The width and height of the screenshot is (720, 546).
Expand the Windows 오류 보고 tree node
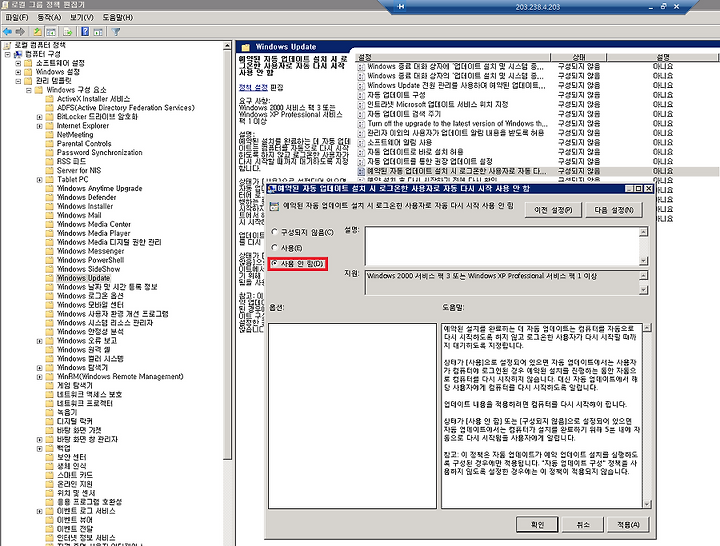tap(39, 341)
